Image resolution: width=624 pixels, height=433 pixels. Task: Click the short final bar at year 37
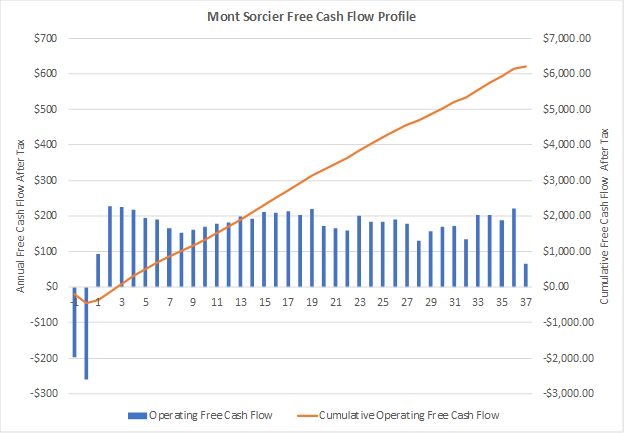(526, 275)
